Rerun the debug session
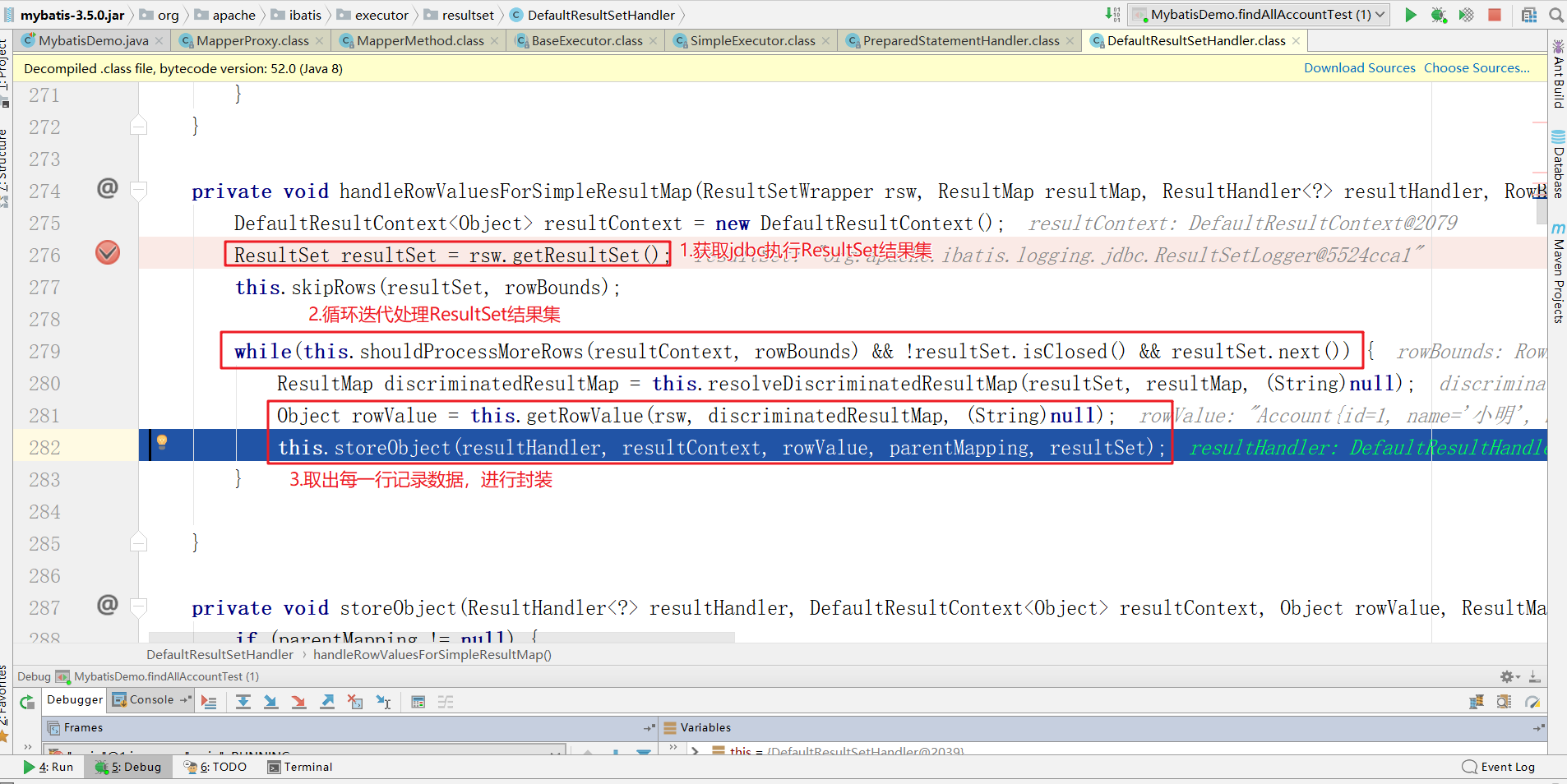Screen dimensions: 1567x784 pyautogui.click(x=27, y=703)
